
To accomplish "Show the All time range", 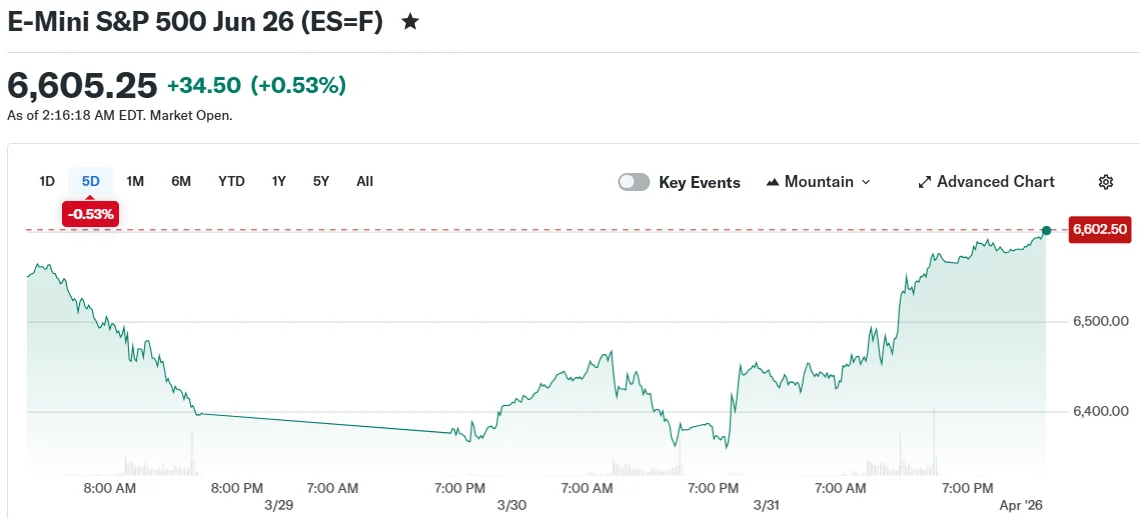I will [x=365, y=181].
